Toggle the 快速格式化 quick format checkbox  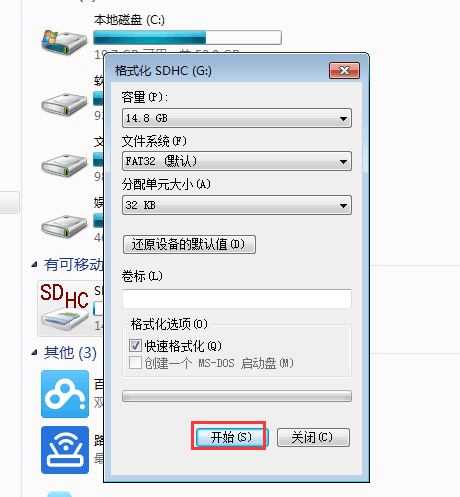pyautogui.click(x=135, y=346)
